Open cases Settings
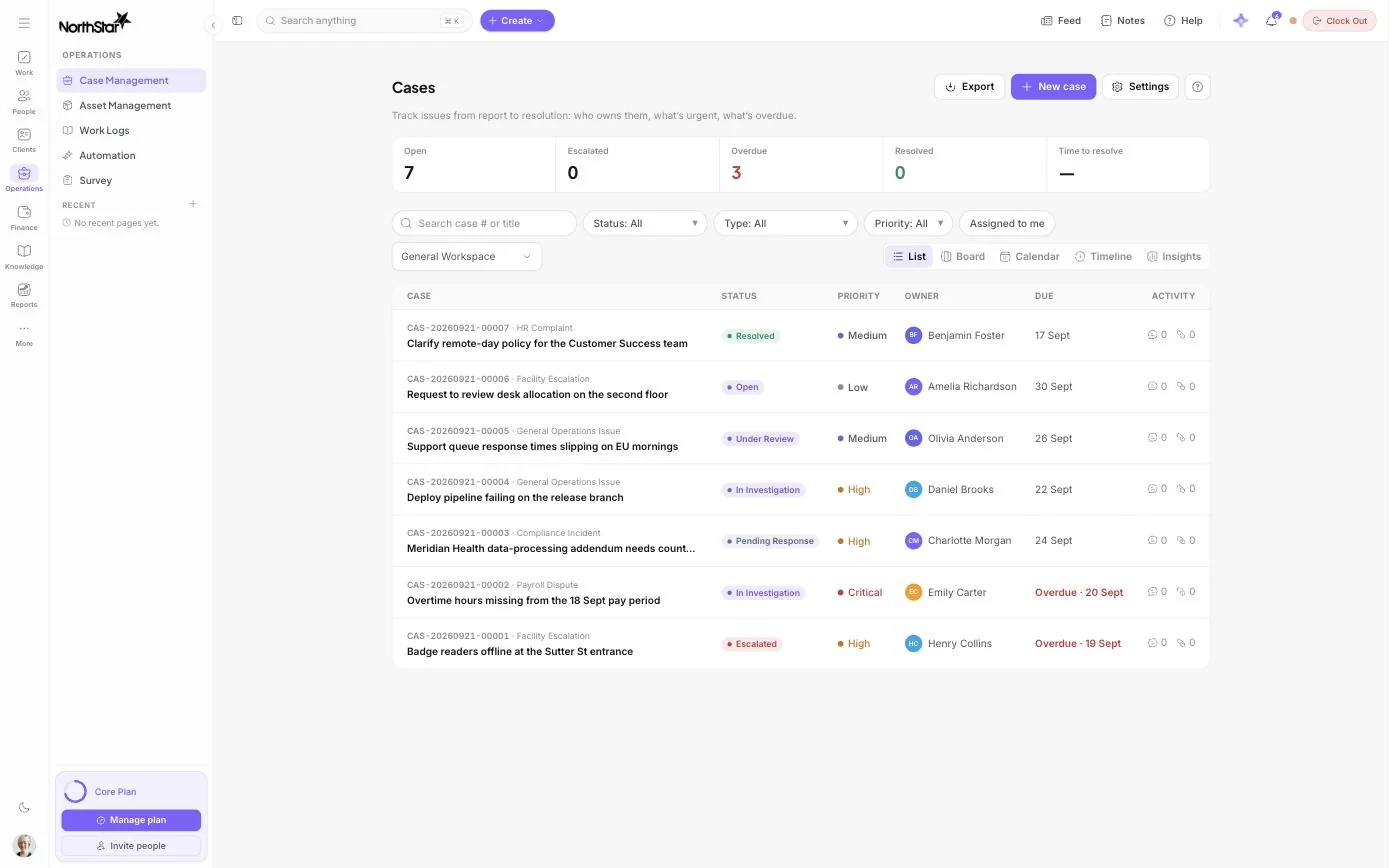1389x868 pixels. [1140, 87]
